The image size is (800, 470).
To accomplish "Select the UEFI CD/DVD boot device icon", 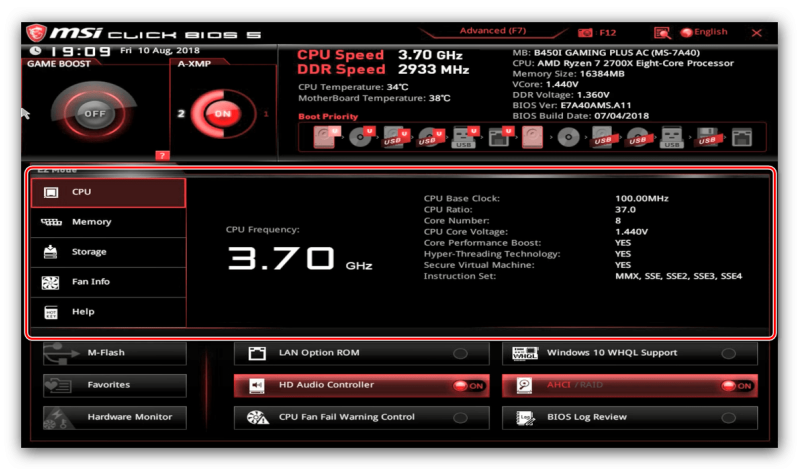I will coord(362,137).
